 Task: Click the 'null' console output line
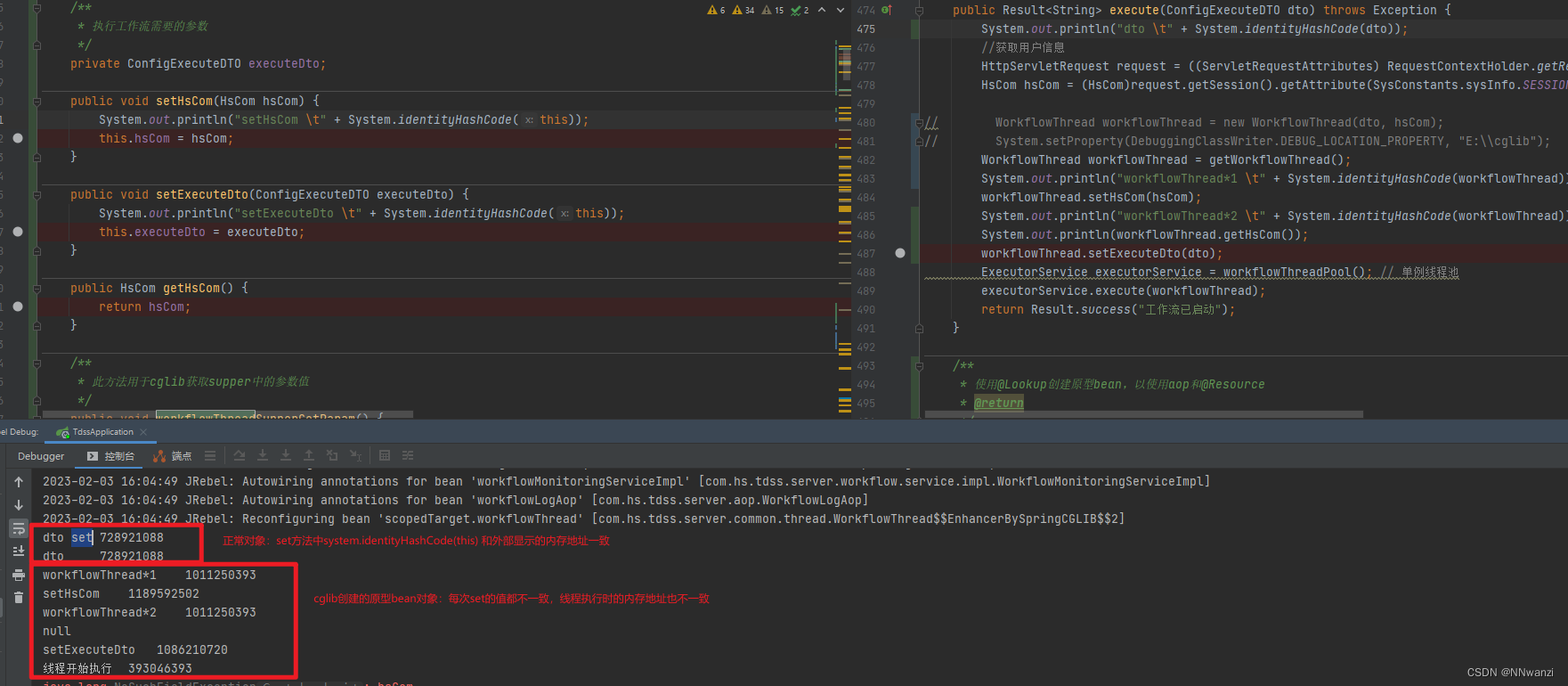(57, 631)
